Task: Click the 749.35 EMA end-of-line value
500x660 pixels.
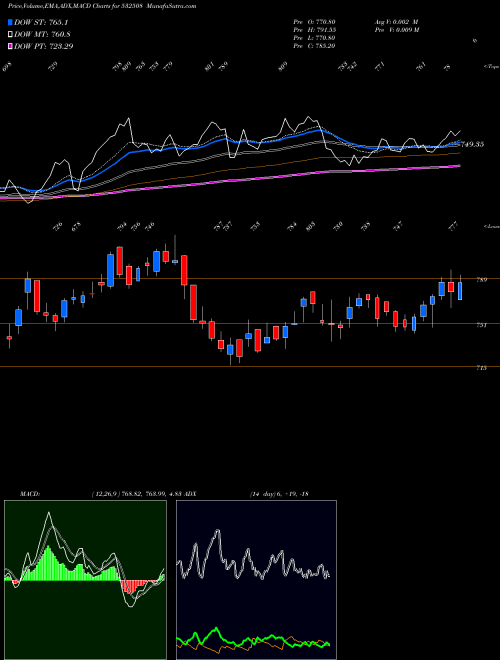Action: (472, 144)
